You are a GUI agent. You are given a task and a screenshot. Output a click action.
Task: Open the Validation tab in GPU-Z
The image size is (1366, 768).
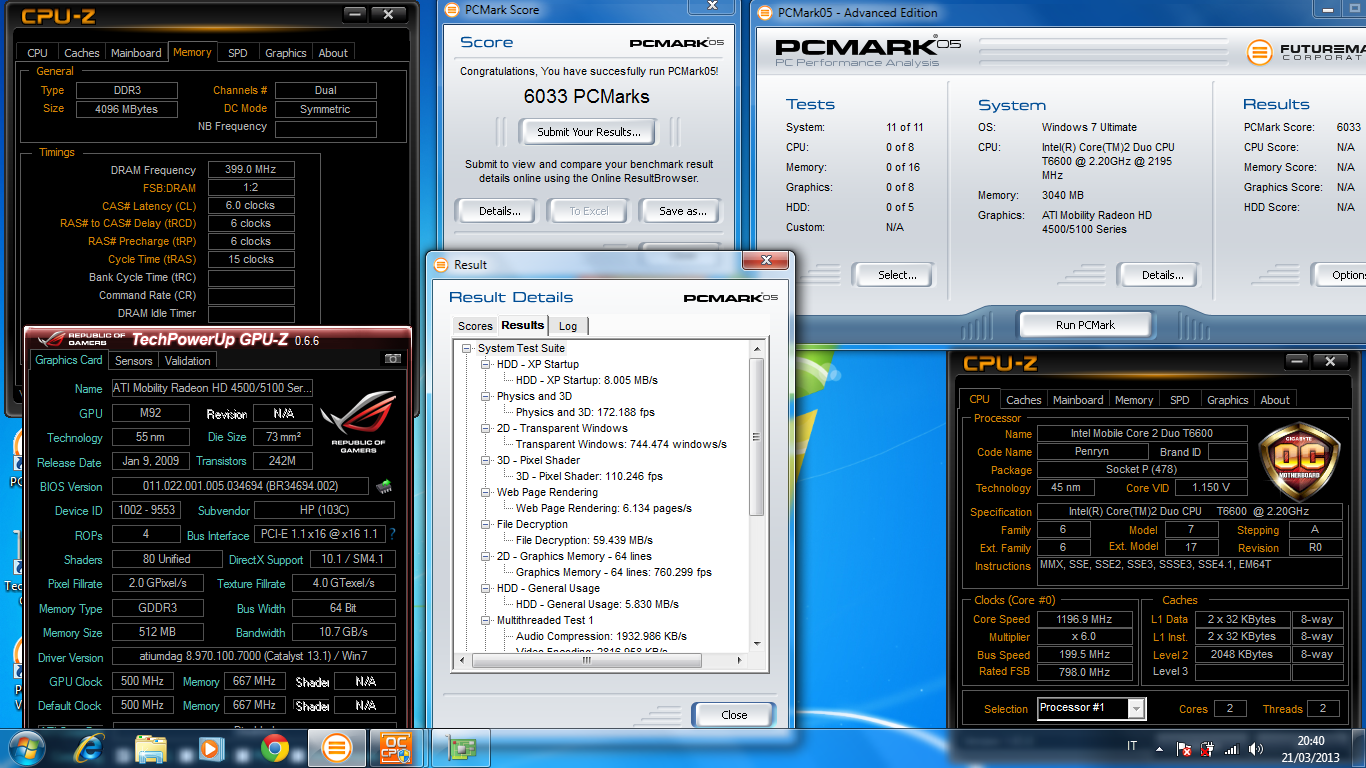pos(188,361)
